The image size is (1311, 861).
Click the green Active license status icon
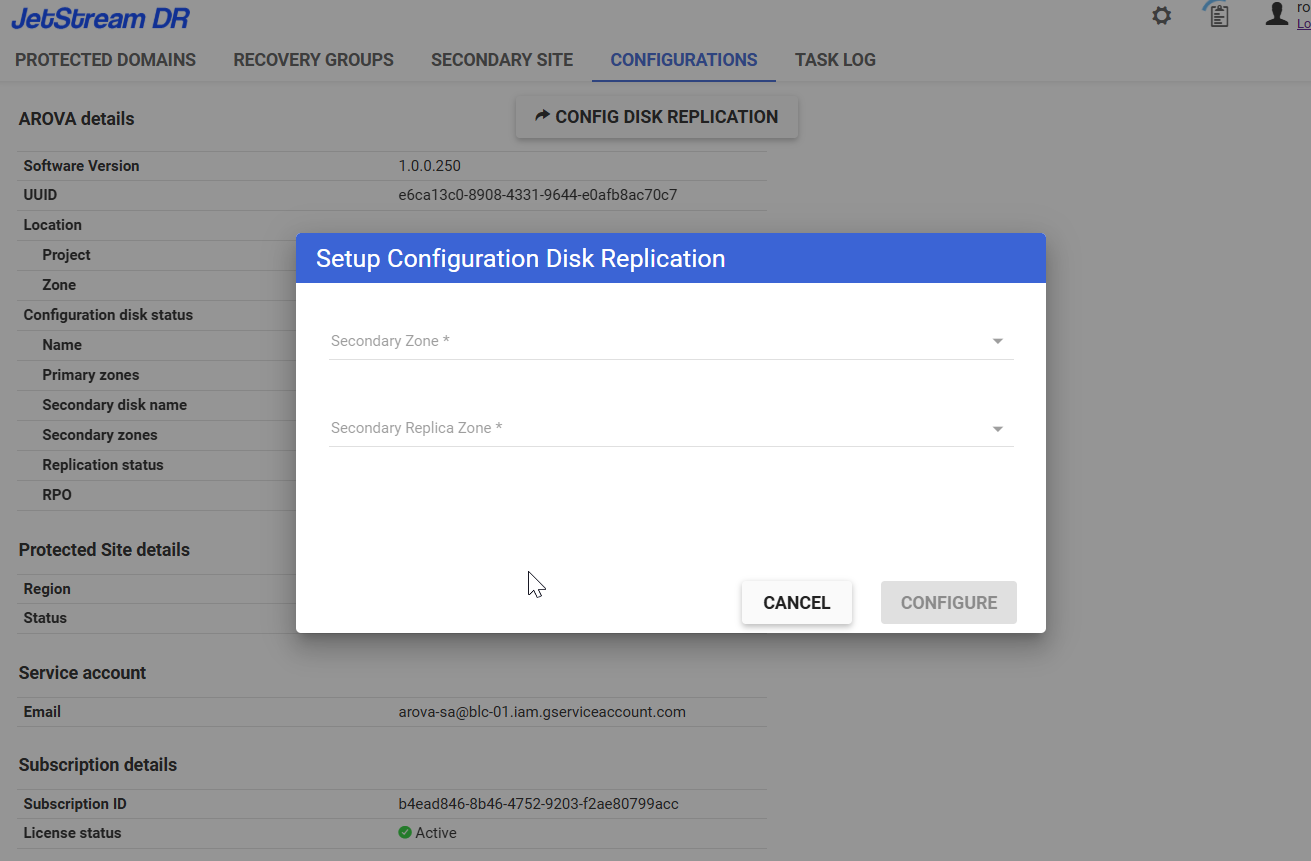(x=405, y=833)
